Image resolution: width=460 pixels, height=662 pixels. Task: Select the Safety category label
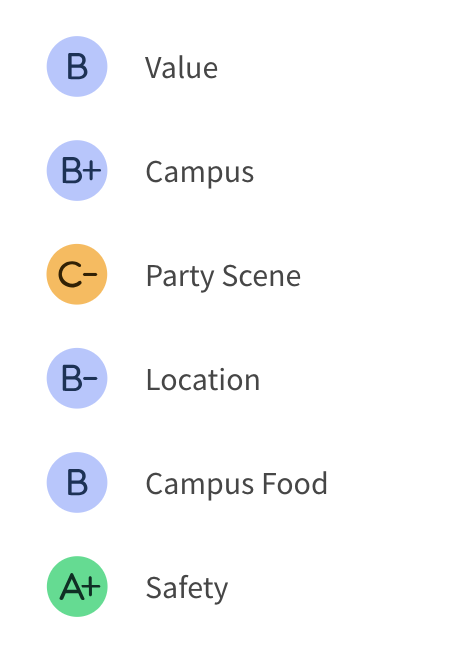point(187,588)
